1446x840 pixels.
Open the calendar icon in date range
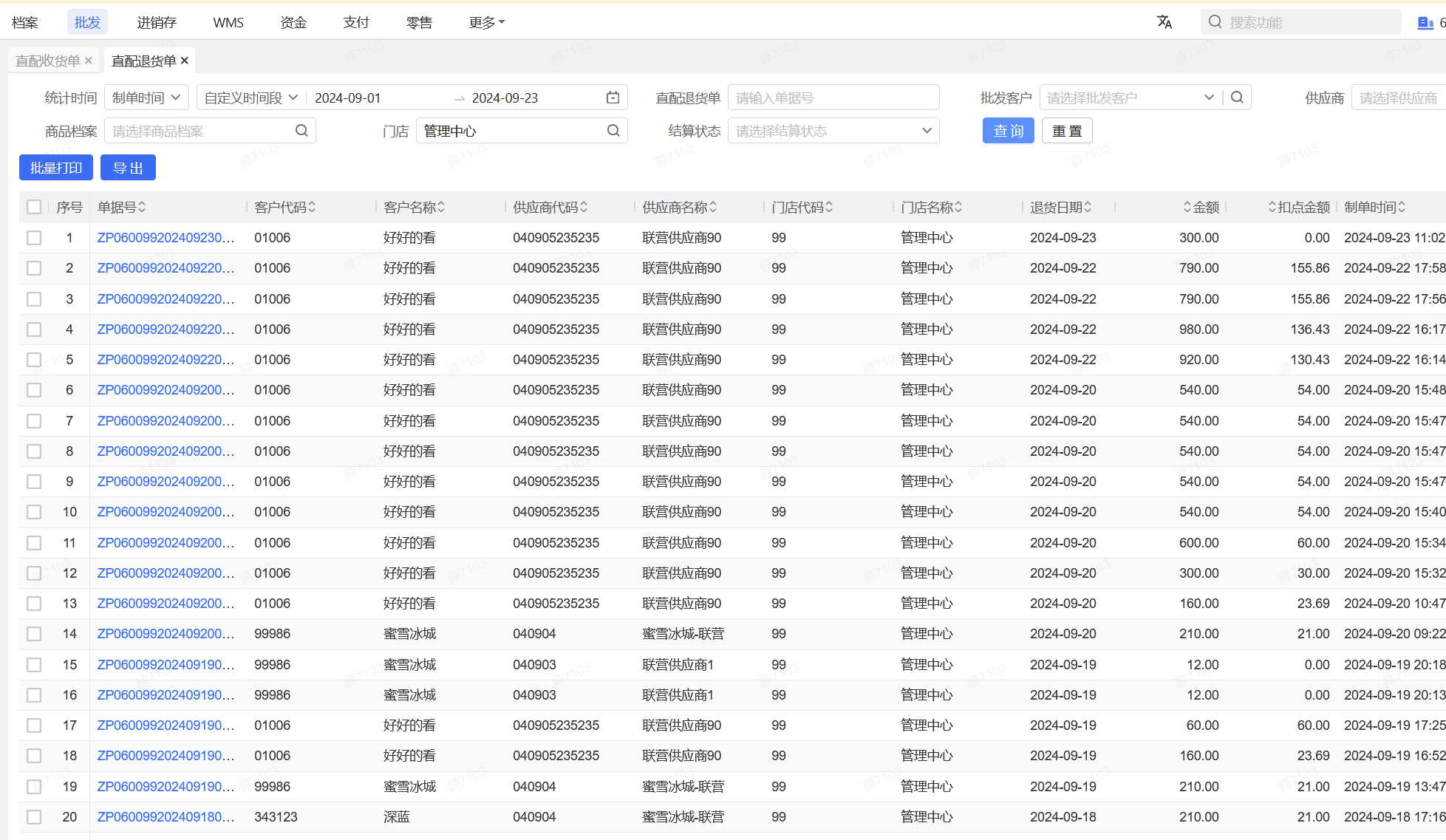[x=613, y=98]
